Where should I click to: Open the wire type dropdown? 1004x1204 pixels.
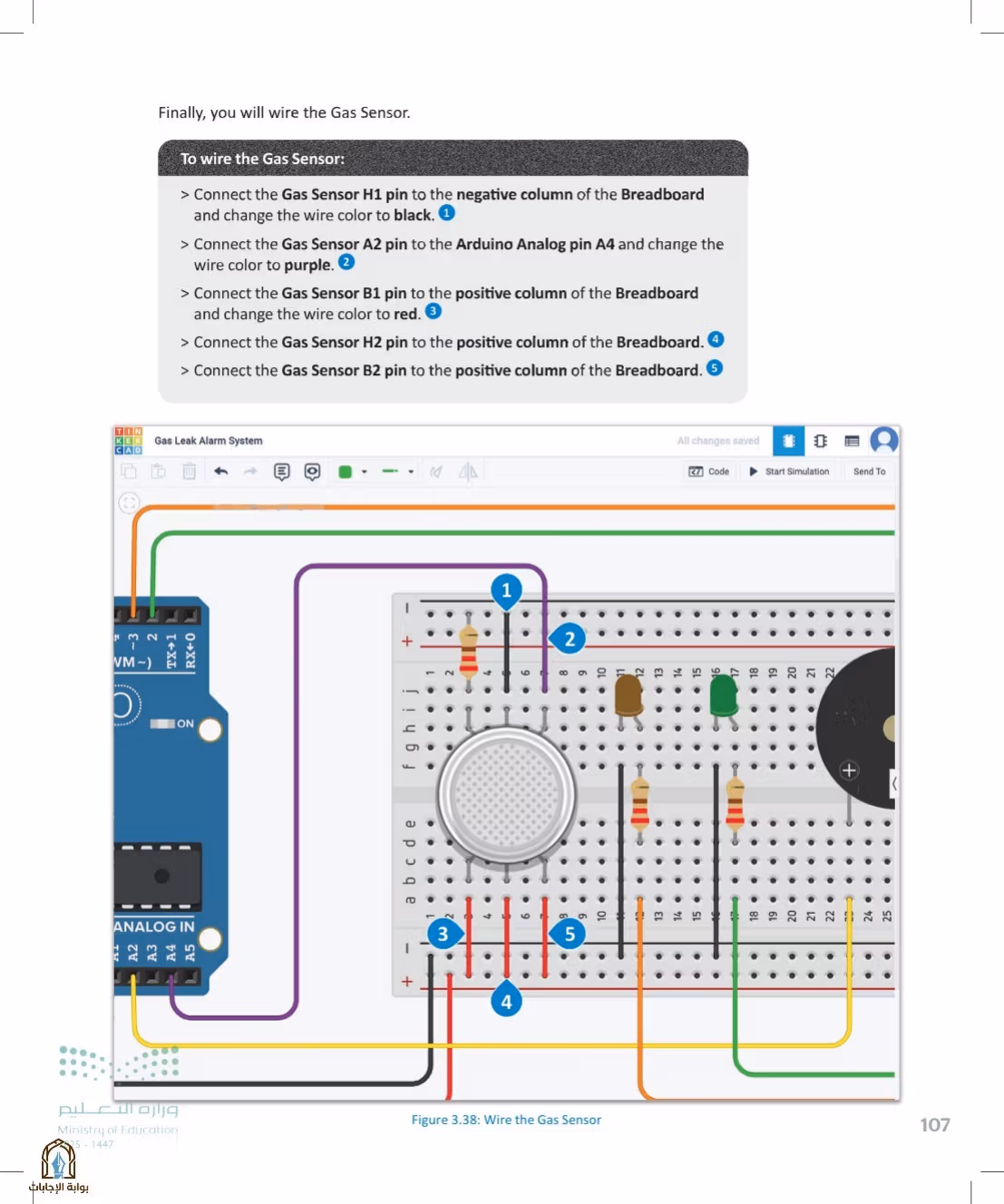pos(411,472)
